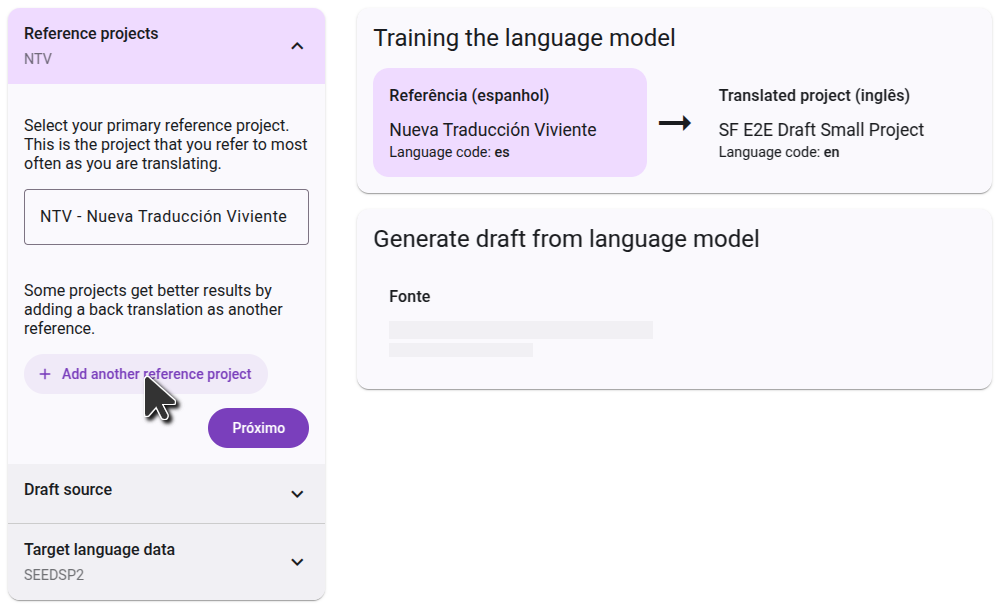Click the Translated project (inglês) label
Image resolution: width=1000 pixels, height=608 pixels.
click(x=814, y=96)
